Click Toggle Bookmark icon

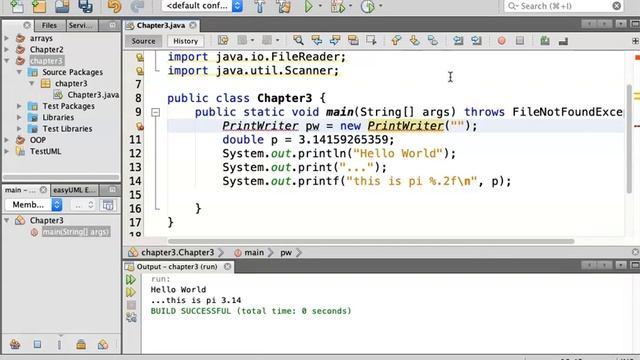[x=433, y=40]
